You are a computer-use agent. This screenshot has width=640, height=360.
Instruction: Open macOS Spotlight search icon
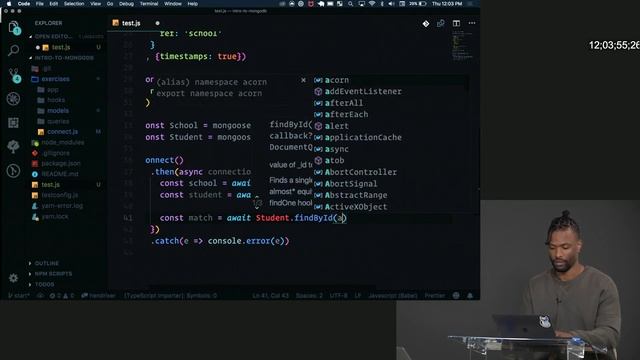[350, 4]
